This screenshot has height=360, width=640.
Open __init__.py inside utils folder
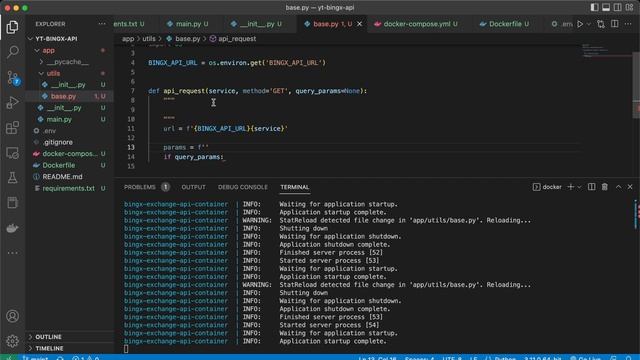tap(69, 85)
